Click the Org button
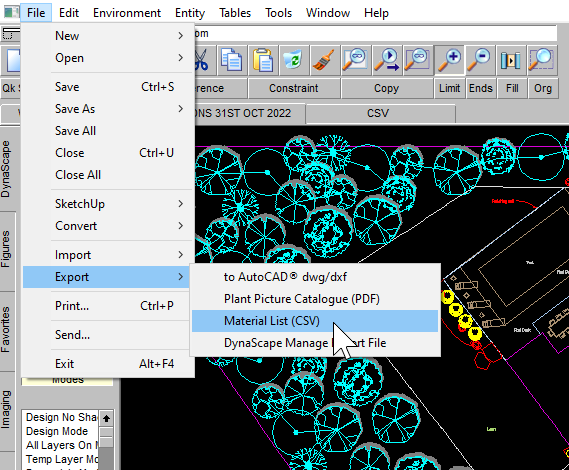 pos(543,88)
